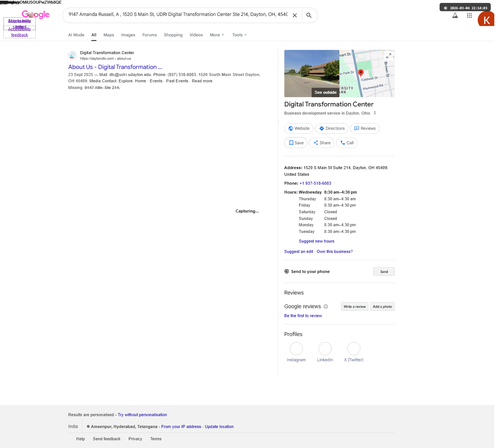This screenshot has width=500, height=448.
Task: Expand the map with the arrows icon
Action: 389,55
